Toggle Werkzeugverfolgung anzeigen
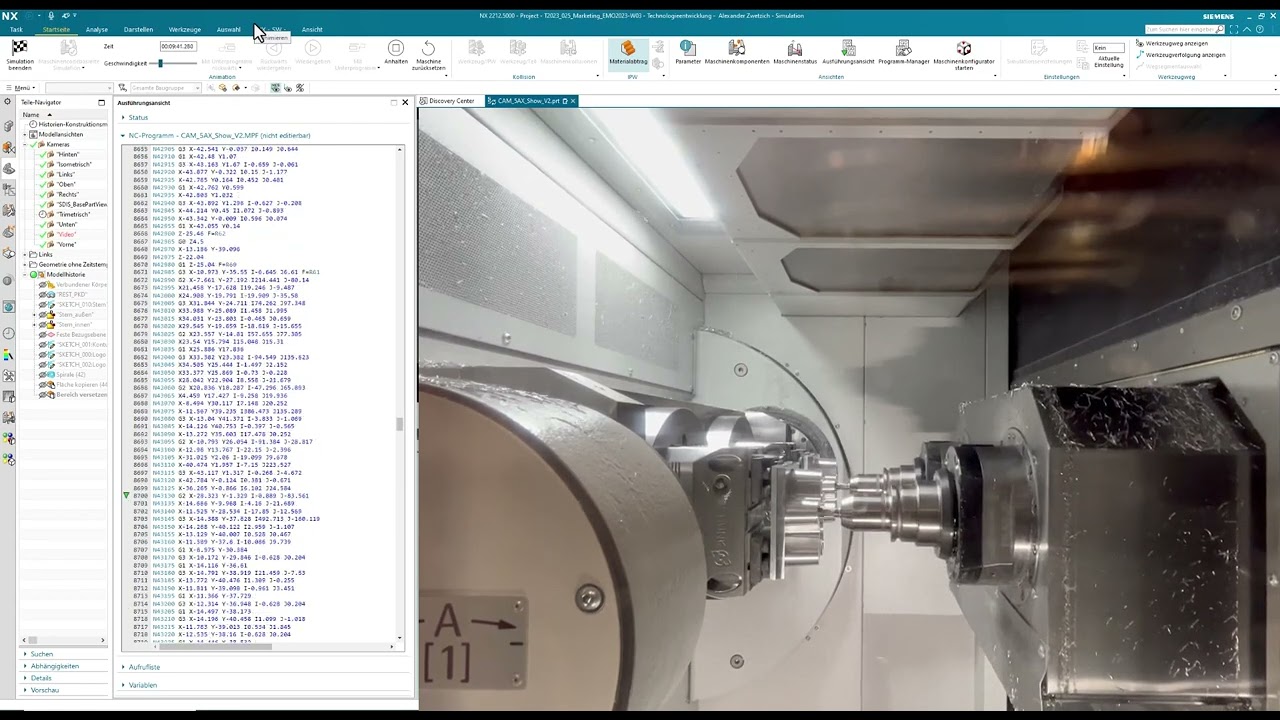This screenshot has height=720, width=1280. click(x=1181, y=55)
